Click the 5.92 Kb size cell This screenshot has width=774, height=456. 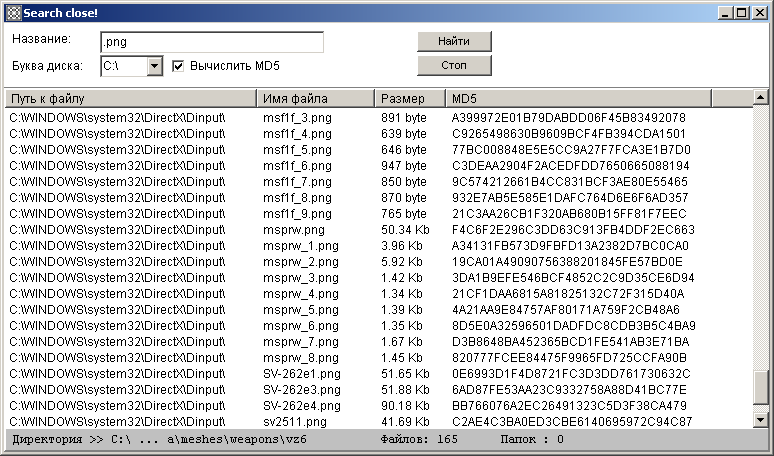tap(402, 262)
